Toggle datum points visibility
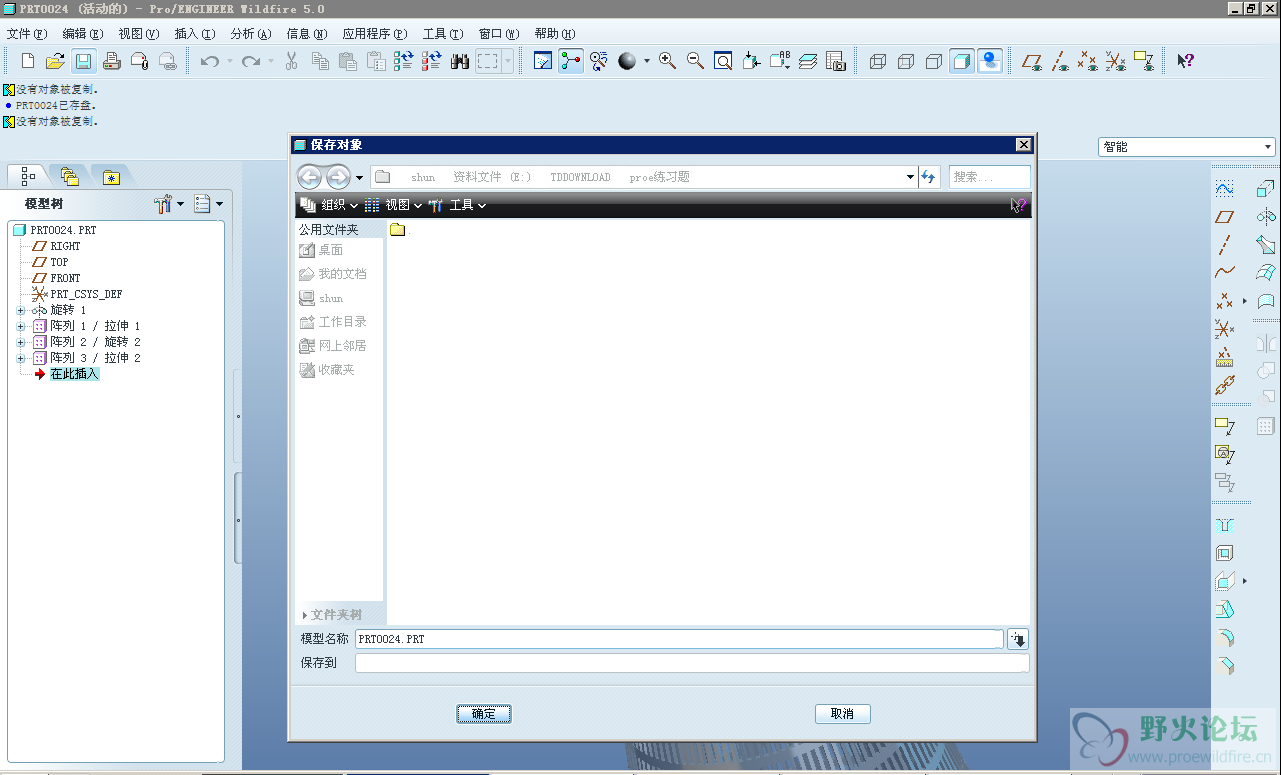 [1088, 61]
